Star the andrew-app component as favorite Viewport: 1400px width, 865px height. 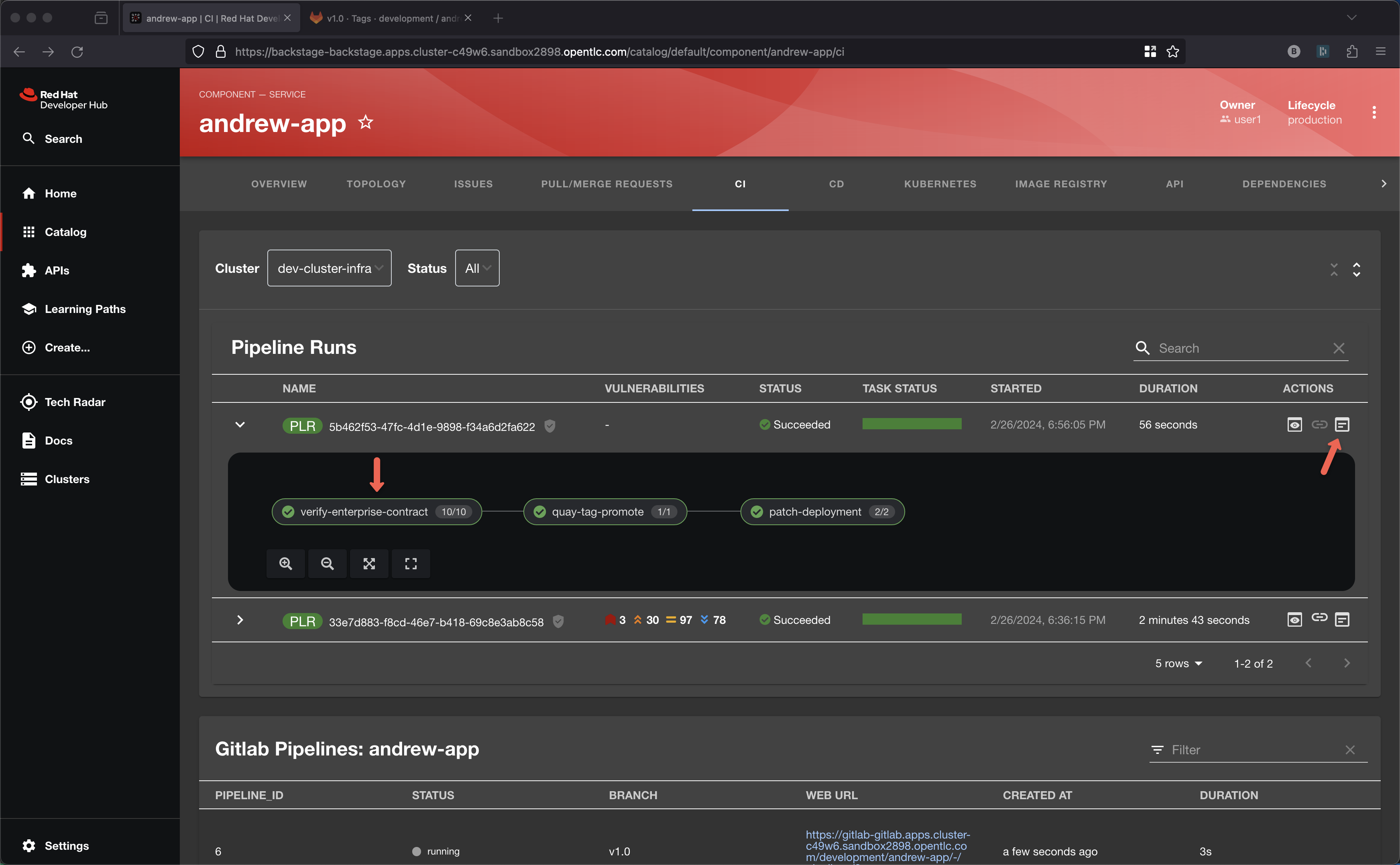(x=366, y=122)
